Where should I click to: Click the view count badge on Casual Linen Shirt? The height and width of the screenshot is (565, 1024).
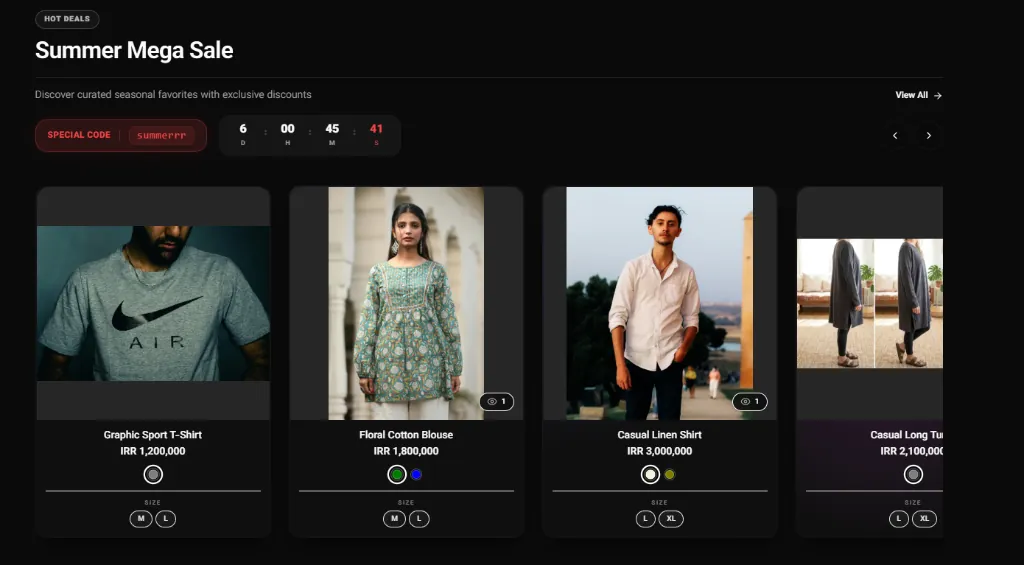pyautogui.click(x=750, y=402)
